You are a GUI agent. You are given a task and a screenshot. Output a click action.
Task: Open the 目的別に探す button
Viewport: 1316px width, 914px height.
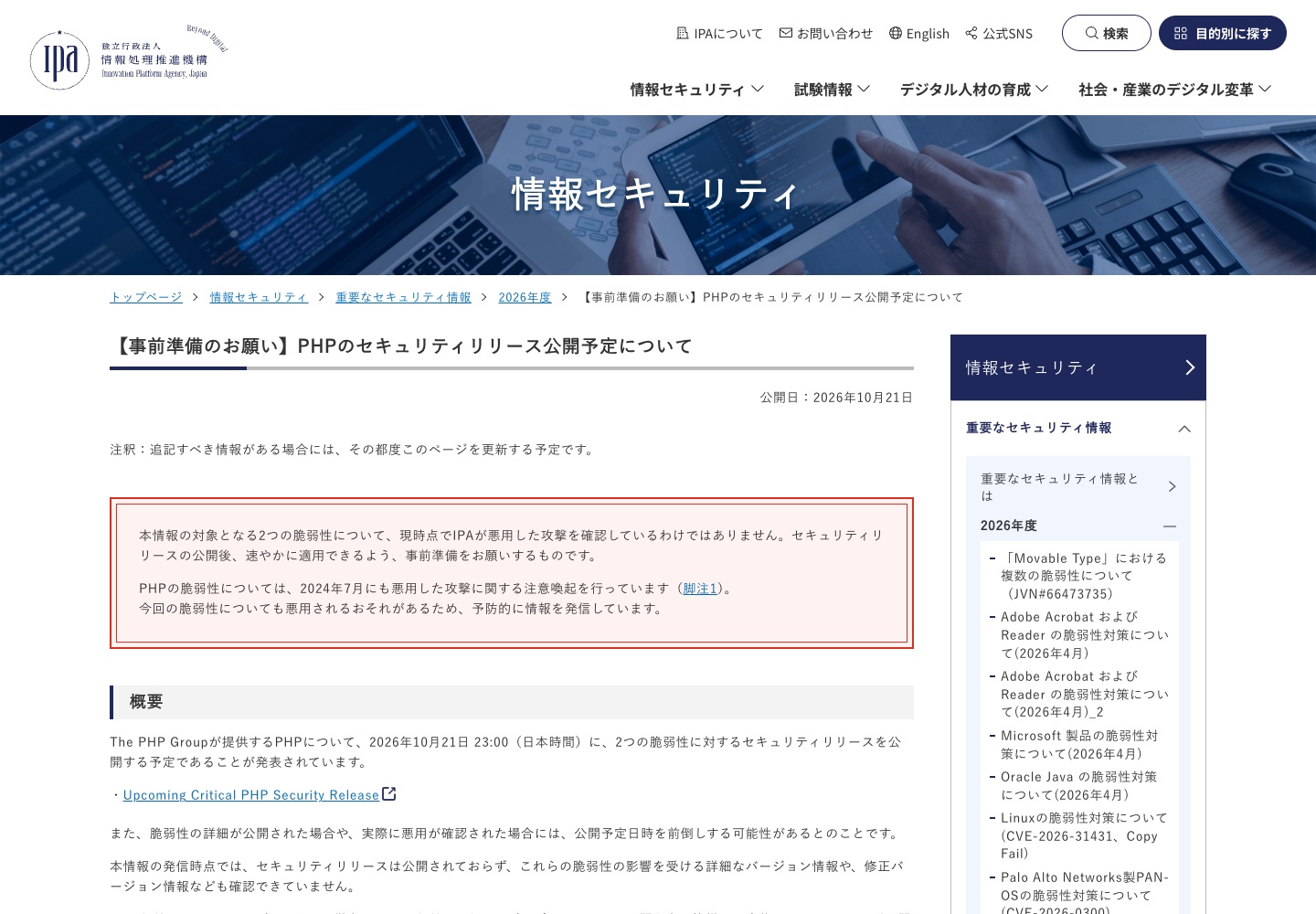tap(1223, 33)
